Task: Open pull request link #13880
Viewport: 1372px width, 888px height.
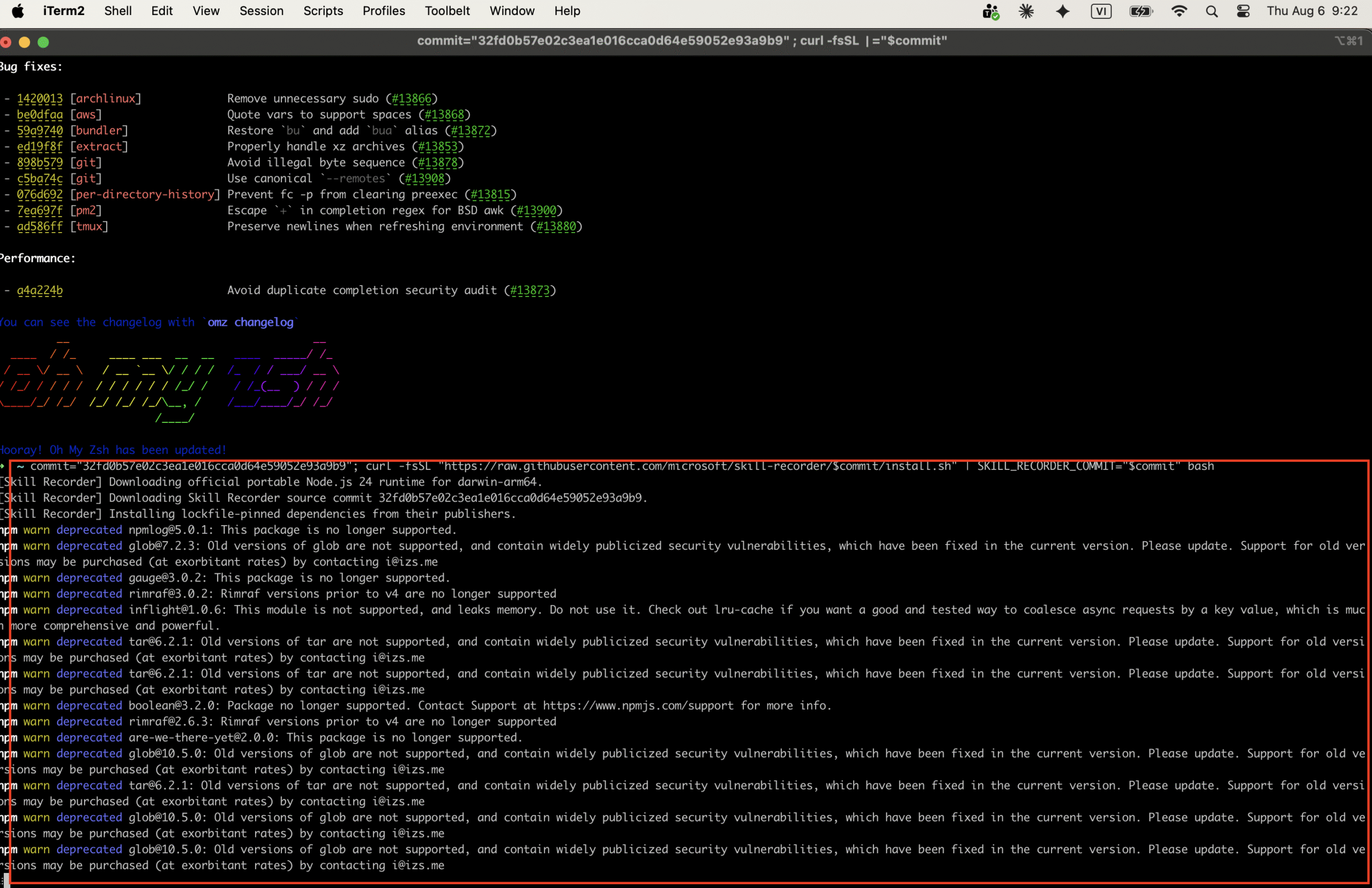Action: point(556,227)
